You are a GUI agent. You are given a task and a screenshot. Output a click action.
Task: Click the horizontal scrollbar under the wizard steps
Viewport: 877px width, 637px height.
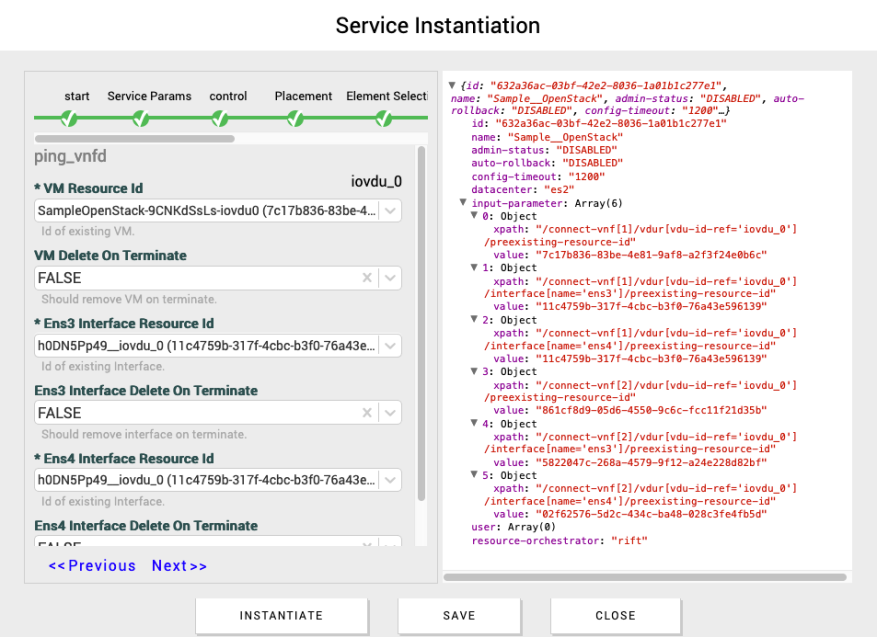tap(135, 139)
